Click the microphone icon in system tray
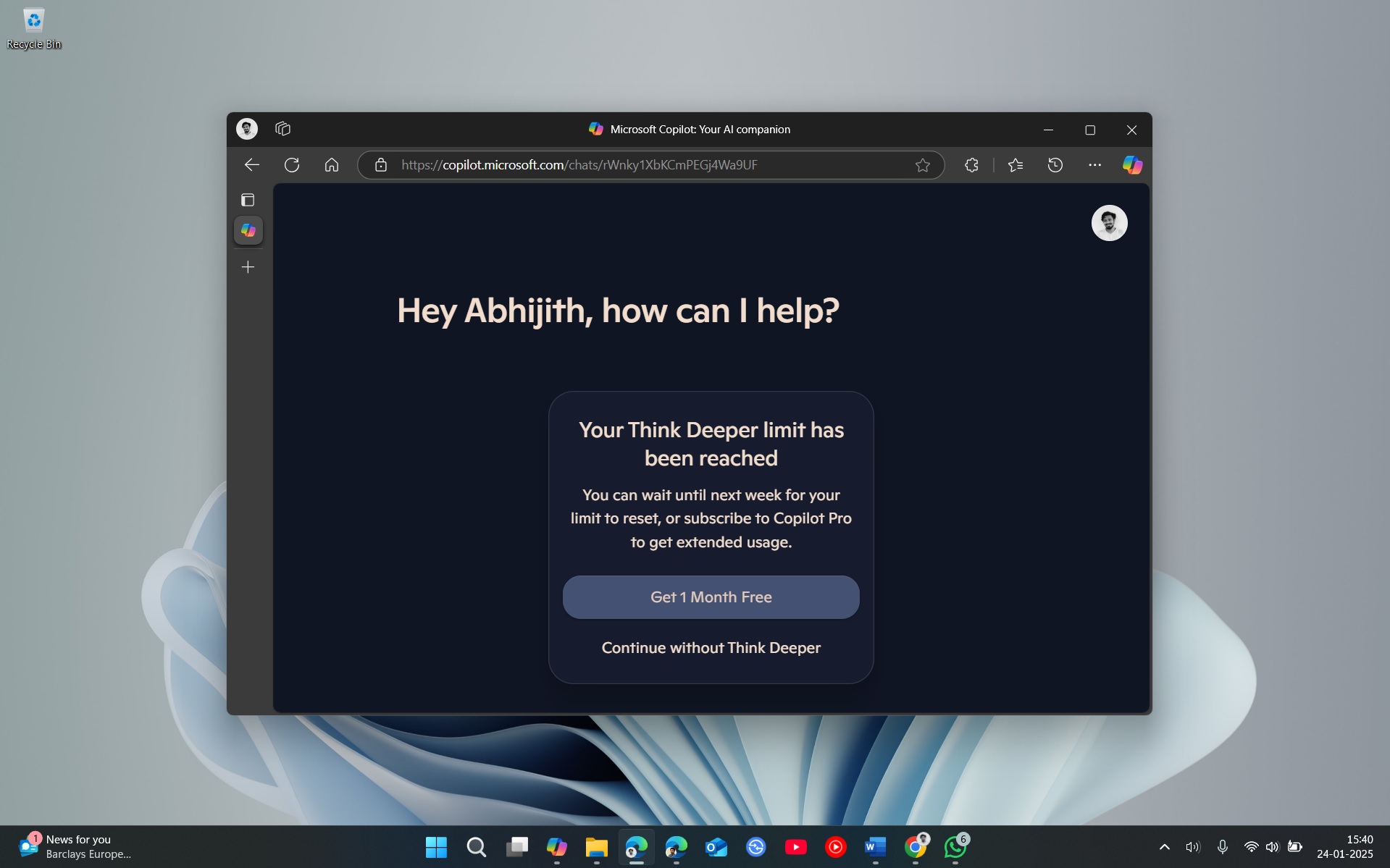Viewport: 1390px width, 868px height. pyautogui.click(x=1222, y=847)
